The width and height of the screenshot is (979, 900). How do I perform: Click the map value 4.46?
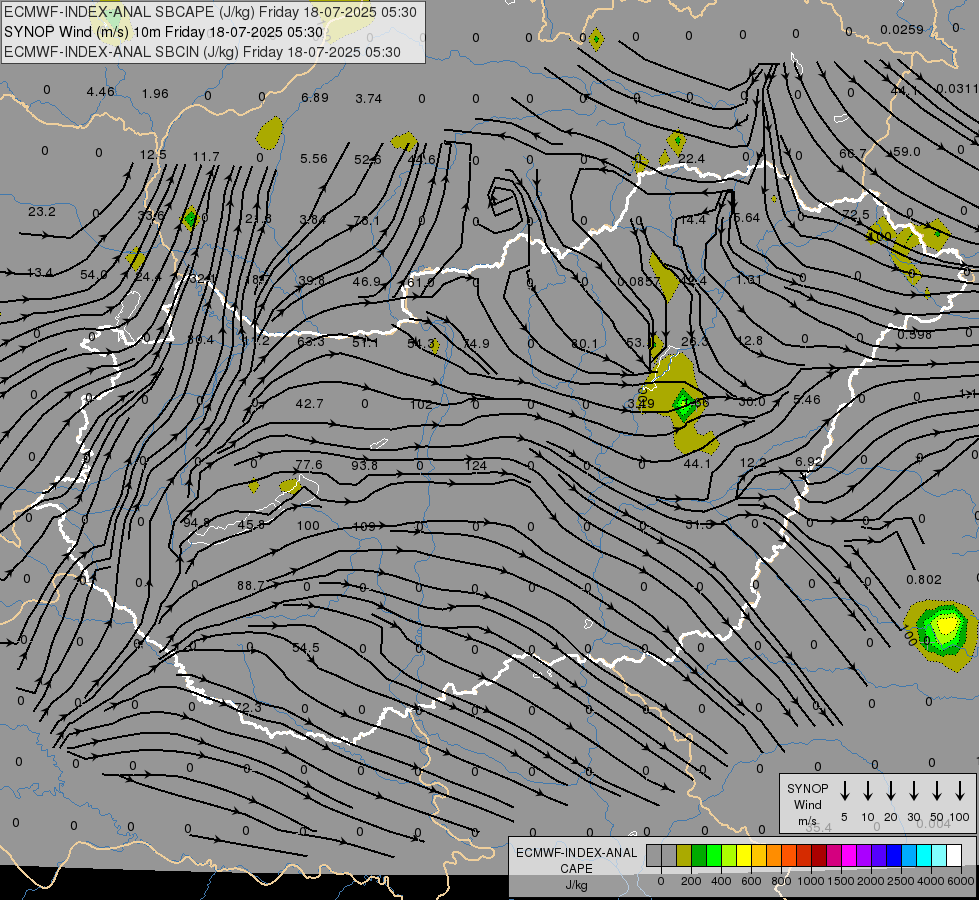(x=101, y=92)
